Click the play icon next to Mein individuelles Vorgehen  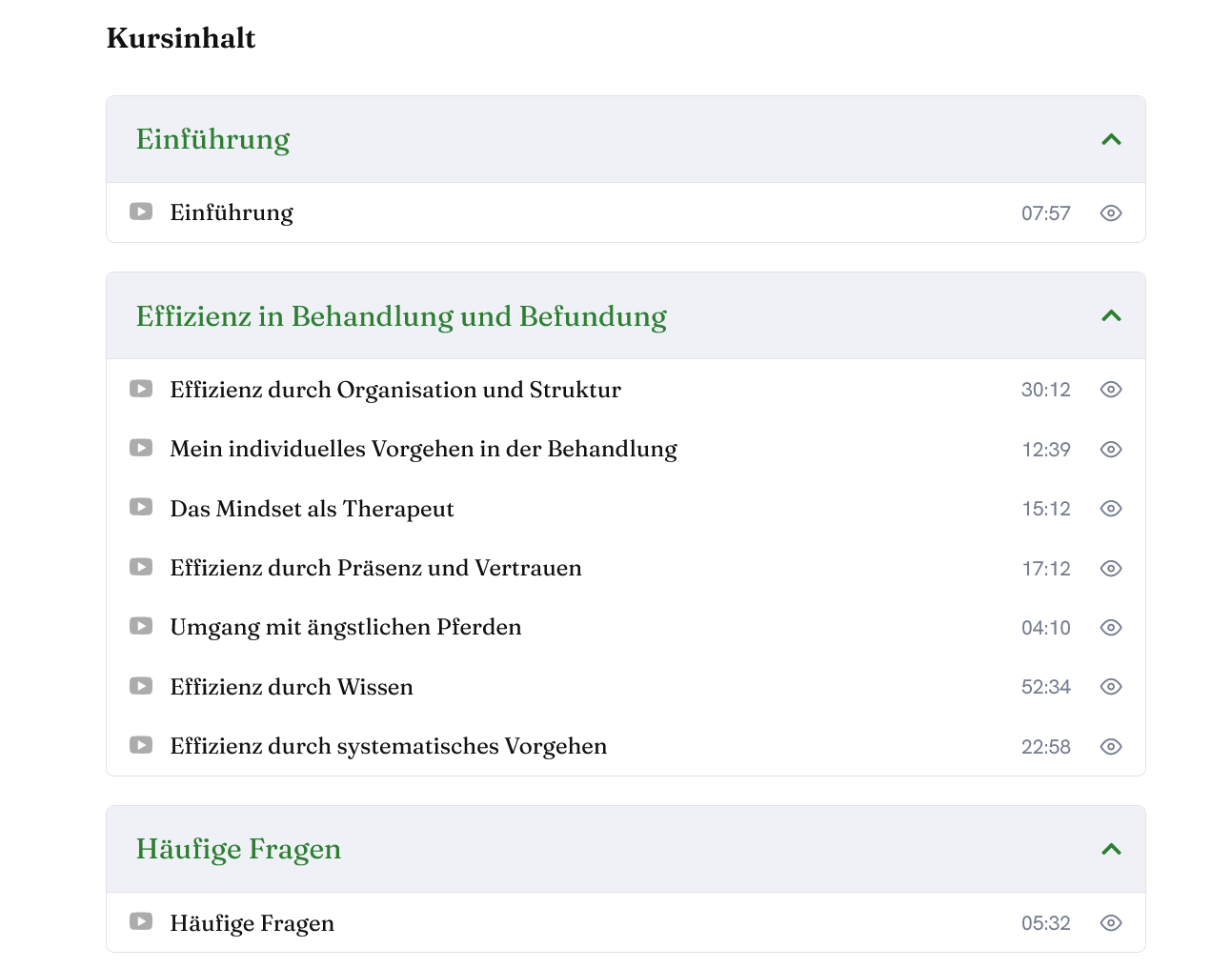click(141, 448)
